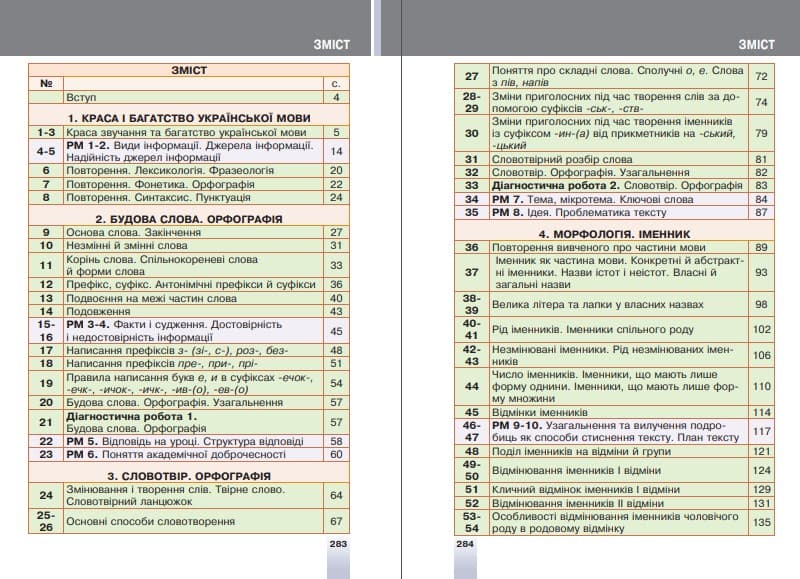Click 'Основа слова. Закінчення' entry

coord(123,231)
